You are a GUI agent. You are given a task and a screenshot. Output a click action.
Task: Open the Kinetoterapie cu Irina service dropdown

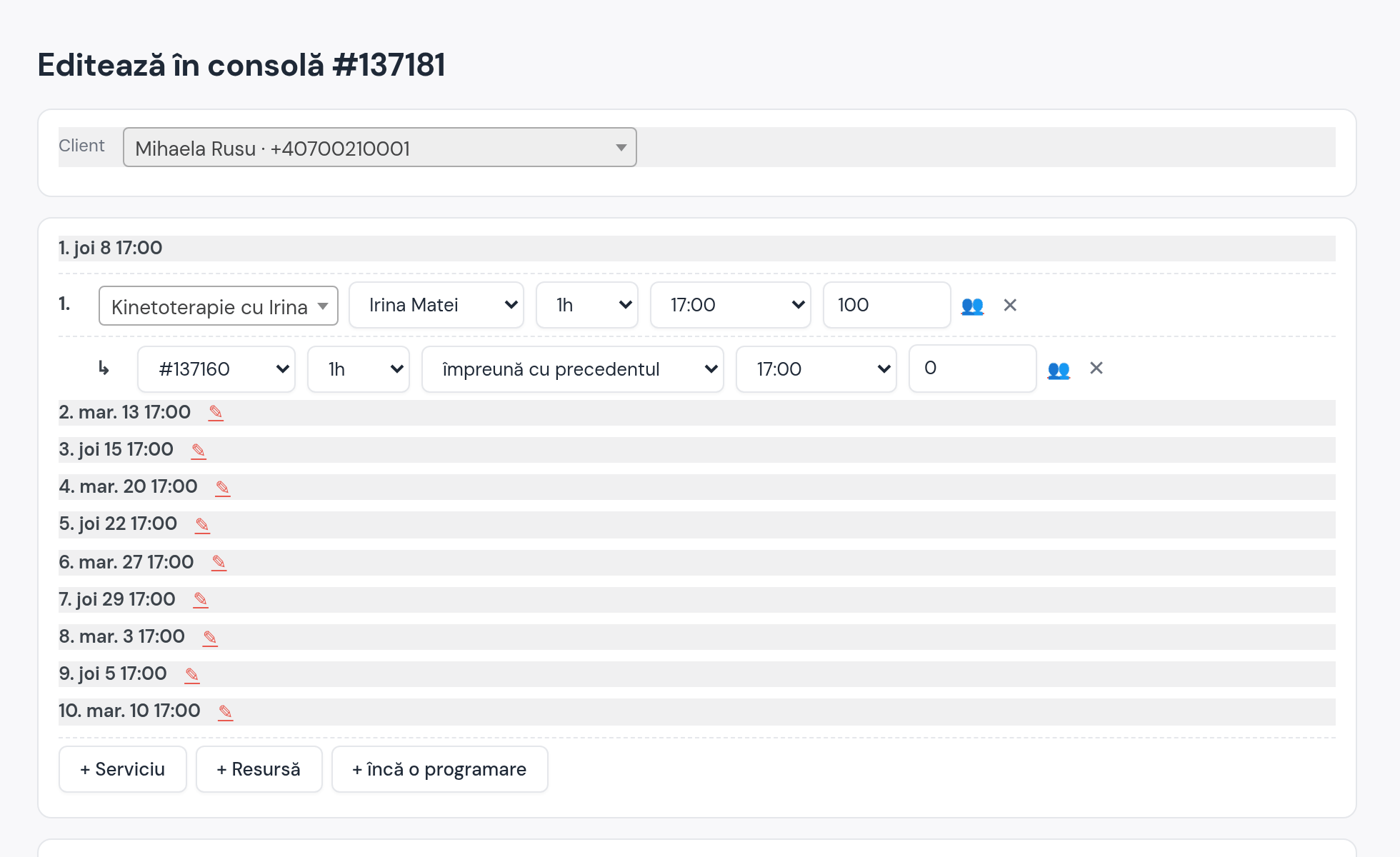(x=219, y=306)
